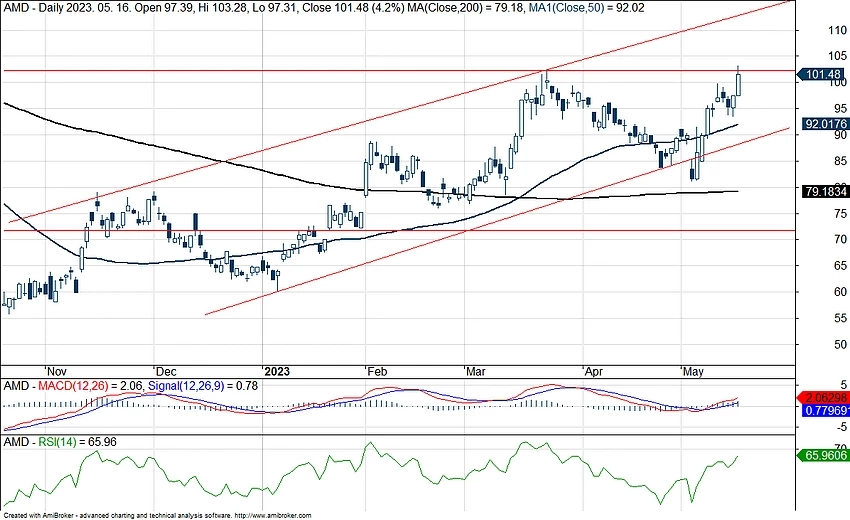Image resolution: width=850 pixels, height=520 pixels.
Task: Click the 75 price axis label
Action: pyautogui.click(x=840, y=214)
